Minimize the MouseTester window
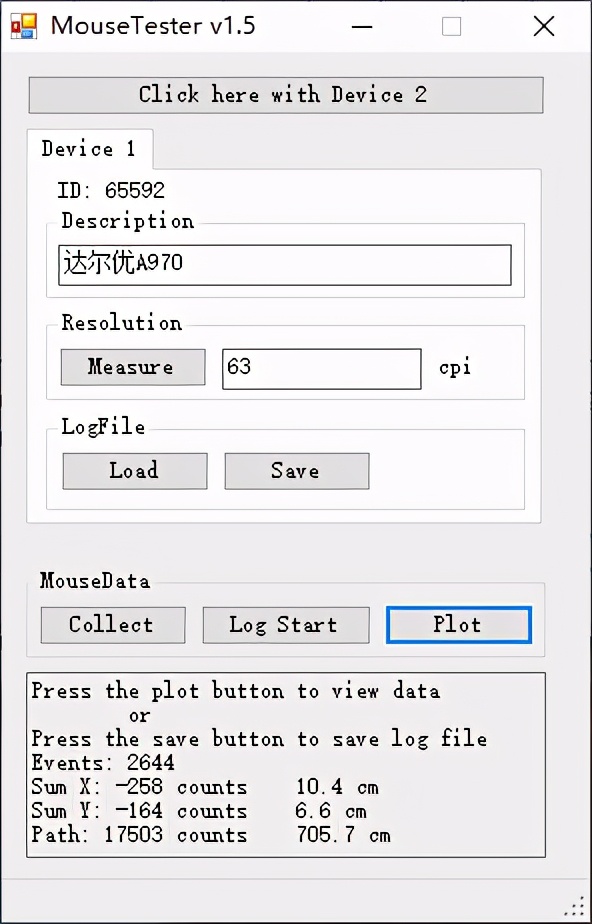The width and height of the screenshot is (592, 924). coord(362,26)
